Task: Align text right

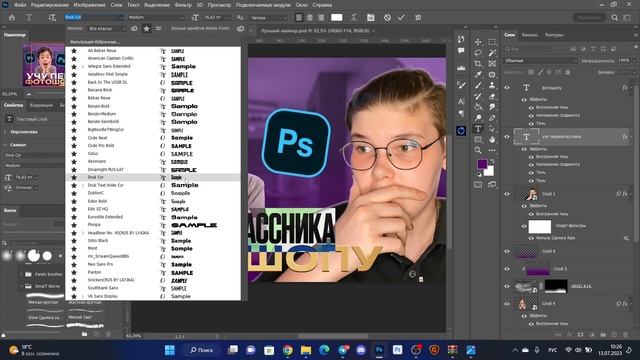Action: (321, 18)
